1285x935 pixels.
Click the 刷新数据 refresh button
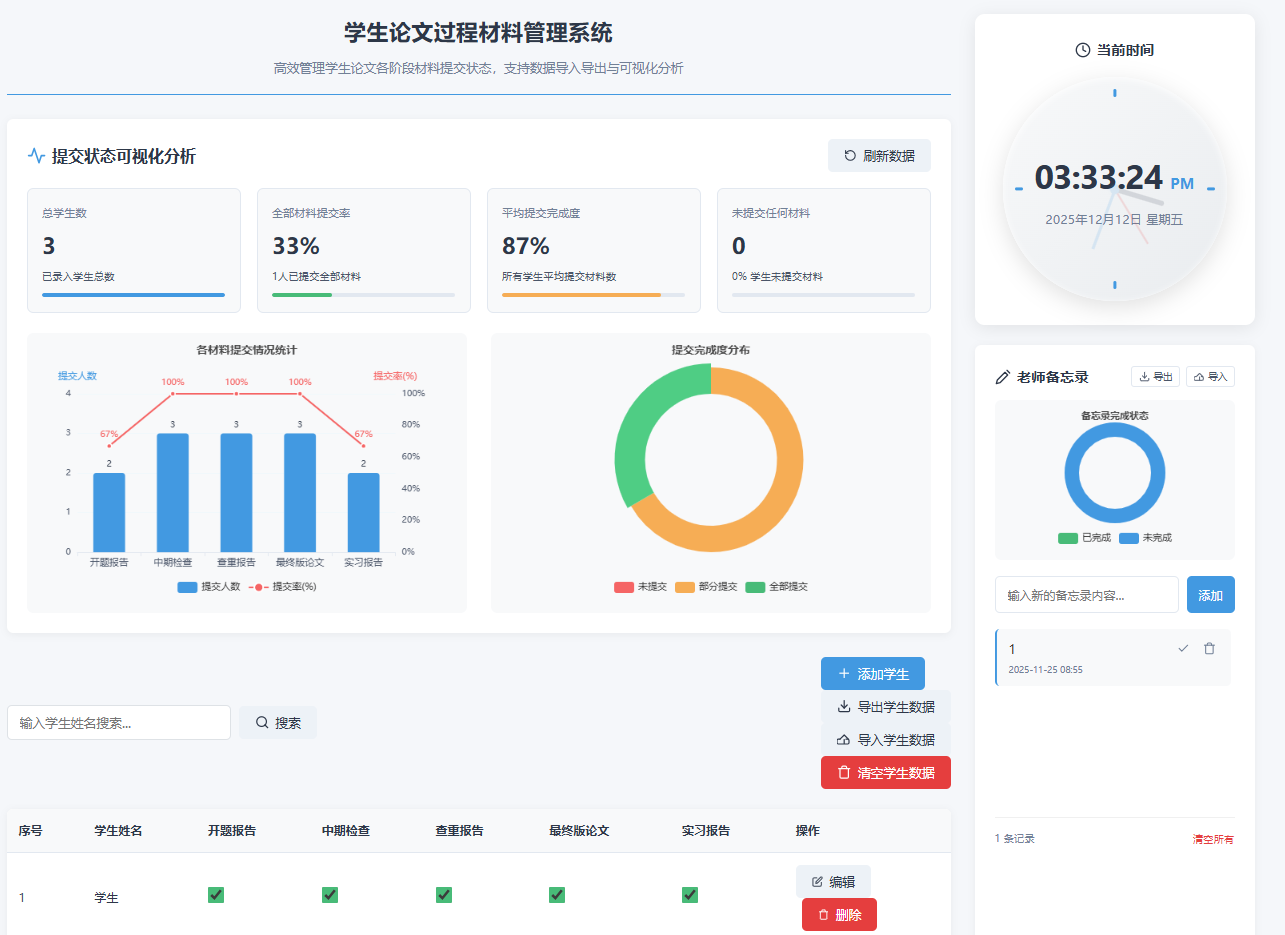[x=879, y=156]
